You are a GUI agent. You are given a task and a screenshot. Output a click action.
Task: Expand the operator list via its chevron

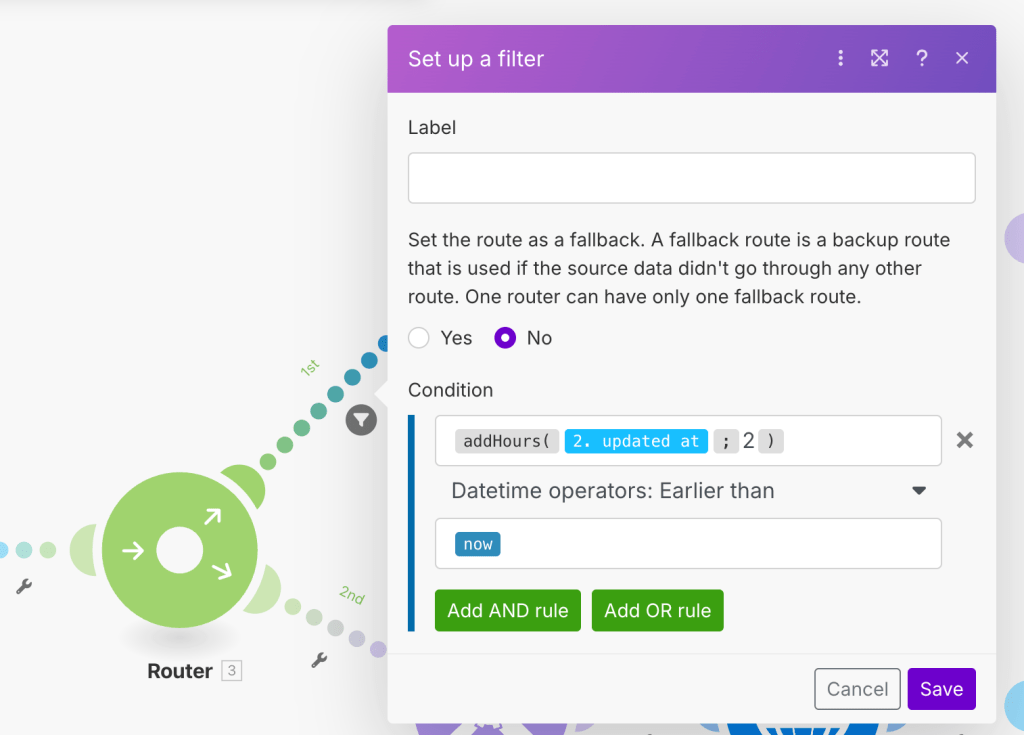point(921,491)
